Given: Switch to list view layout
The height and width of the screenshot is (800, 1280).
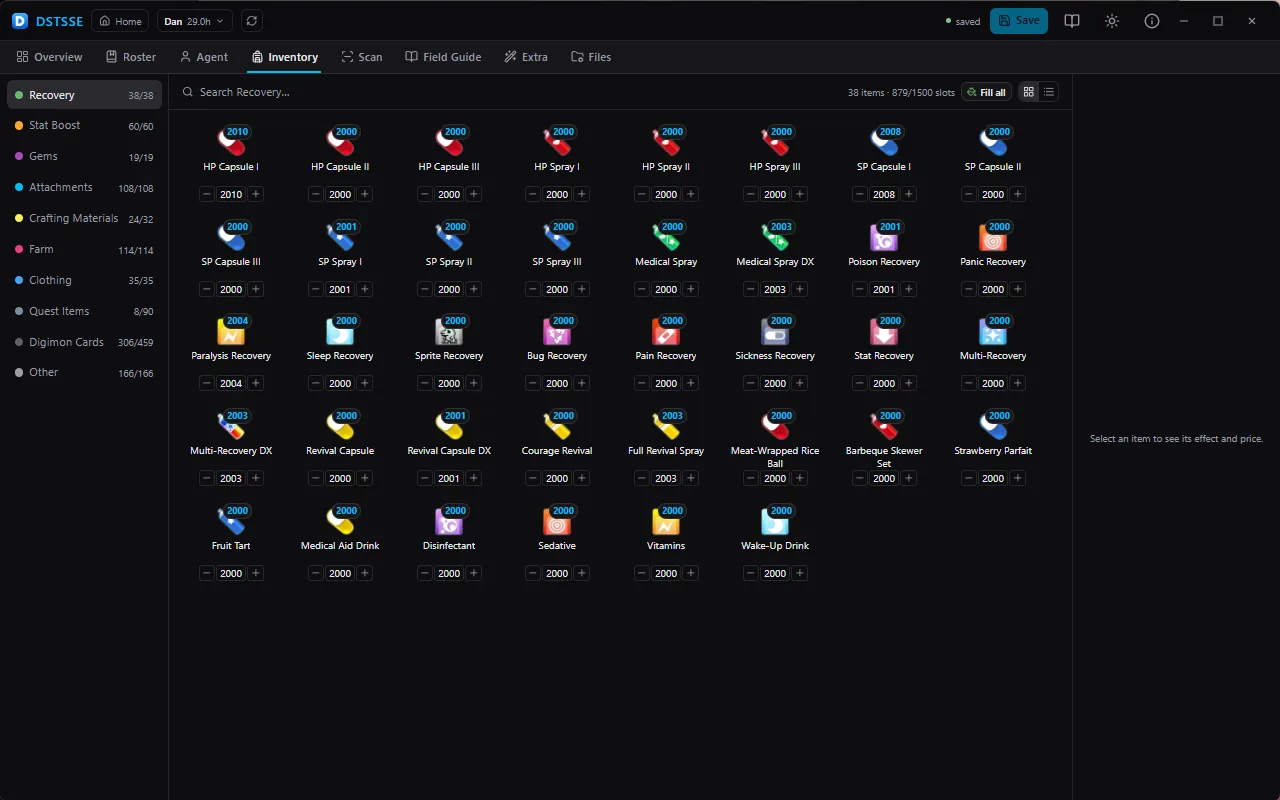Looking at the screenshot, I should pos(1048,92).
